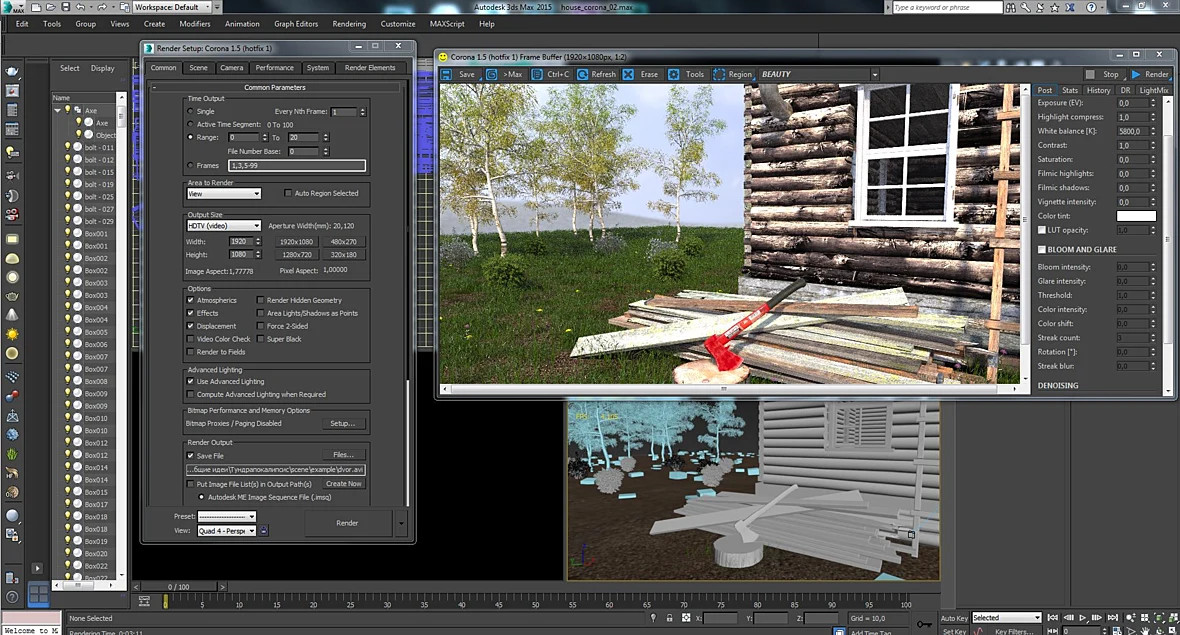Click the light bulb icon next to bolt - 011
Screen dimensions: 1180x635
(x=68, y=147)
